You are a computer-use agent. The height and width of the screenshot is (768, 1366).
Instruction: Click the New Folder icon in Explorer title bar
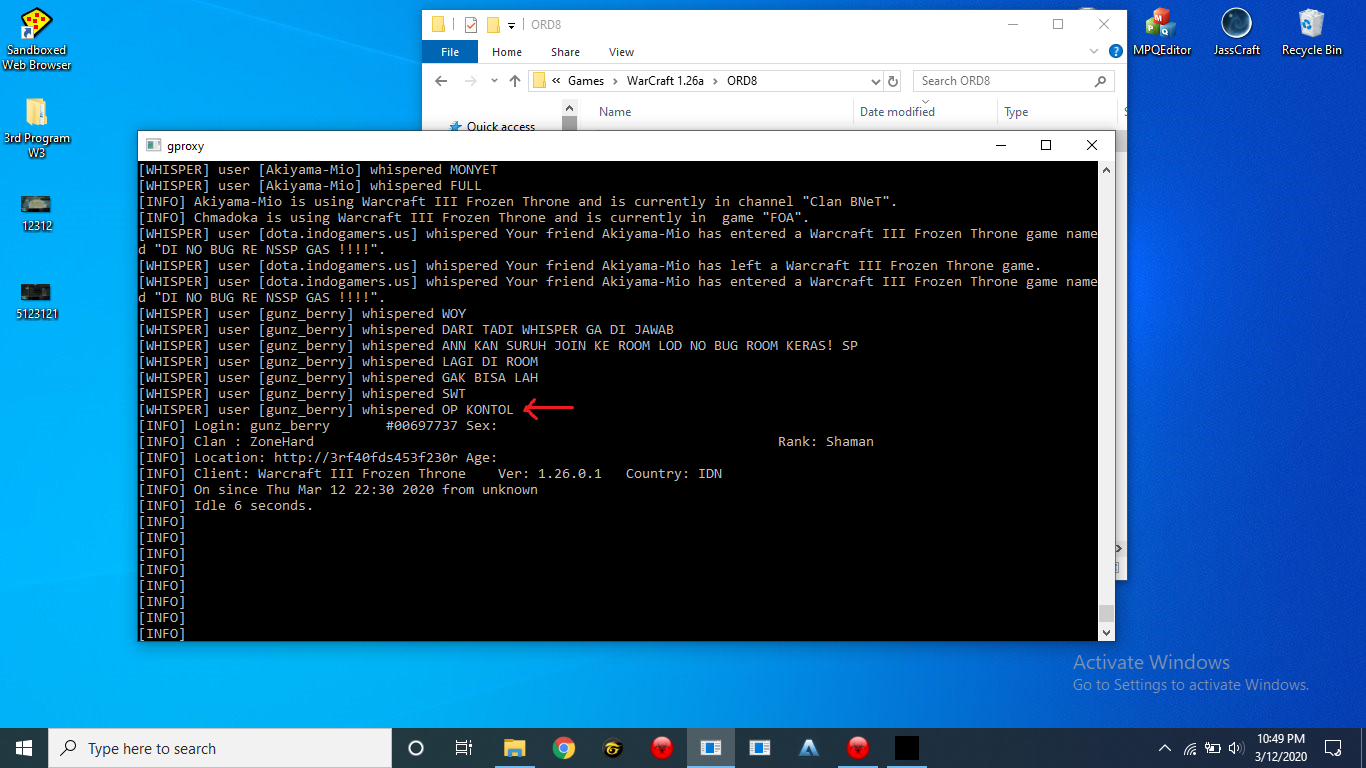click(492, 24)
